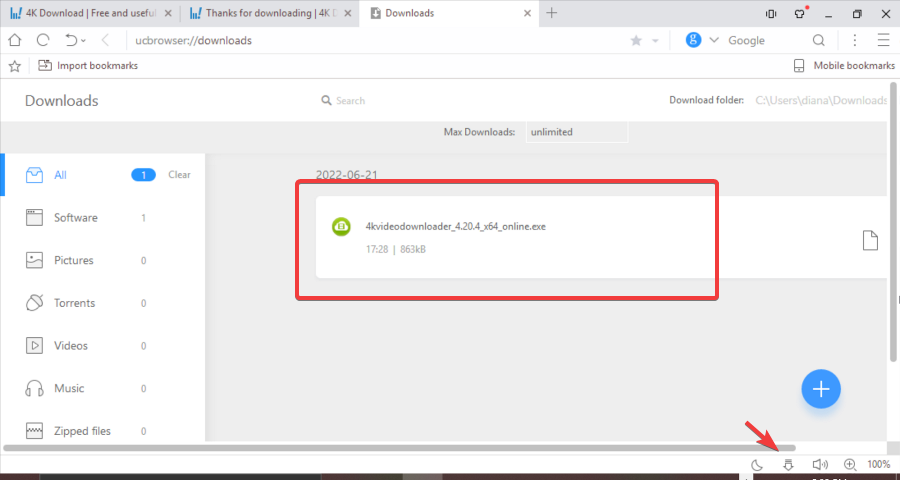Click the magnifier search button in toolbar

(818, 40)
